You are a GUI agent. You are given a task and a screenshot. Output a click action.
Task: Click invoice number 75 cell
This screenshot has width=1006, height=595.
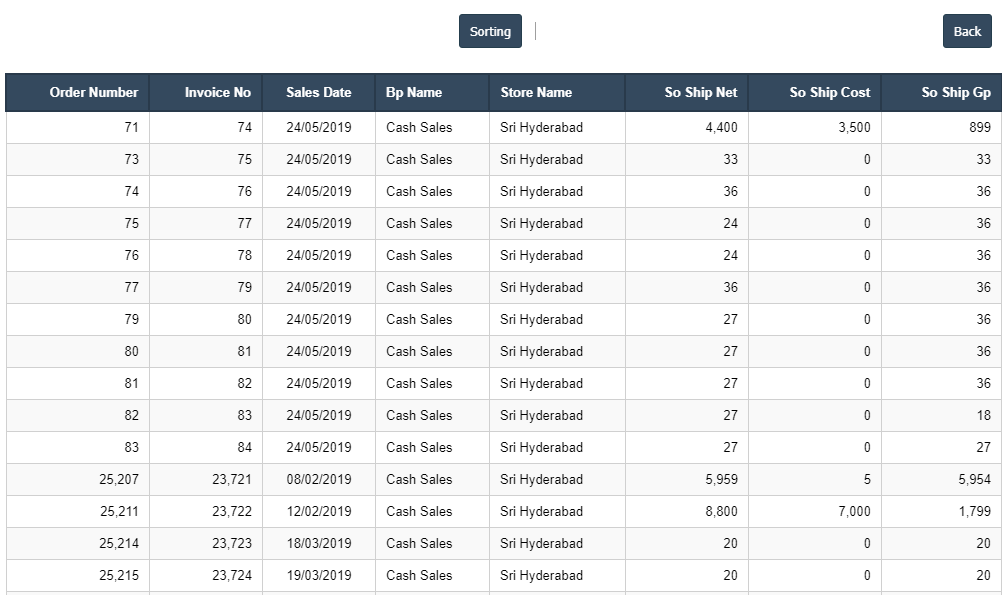click(x=244, y=159)
